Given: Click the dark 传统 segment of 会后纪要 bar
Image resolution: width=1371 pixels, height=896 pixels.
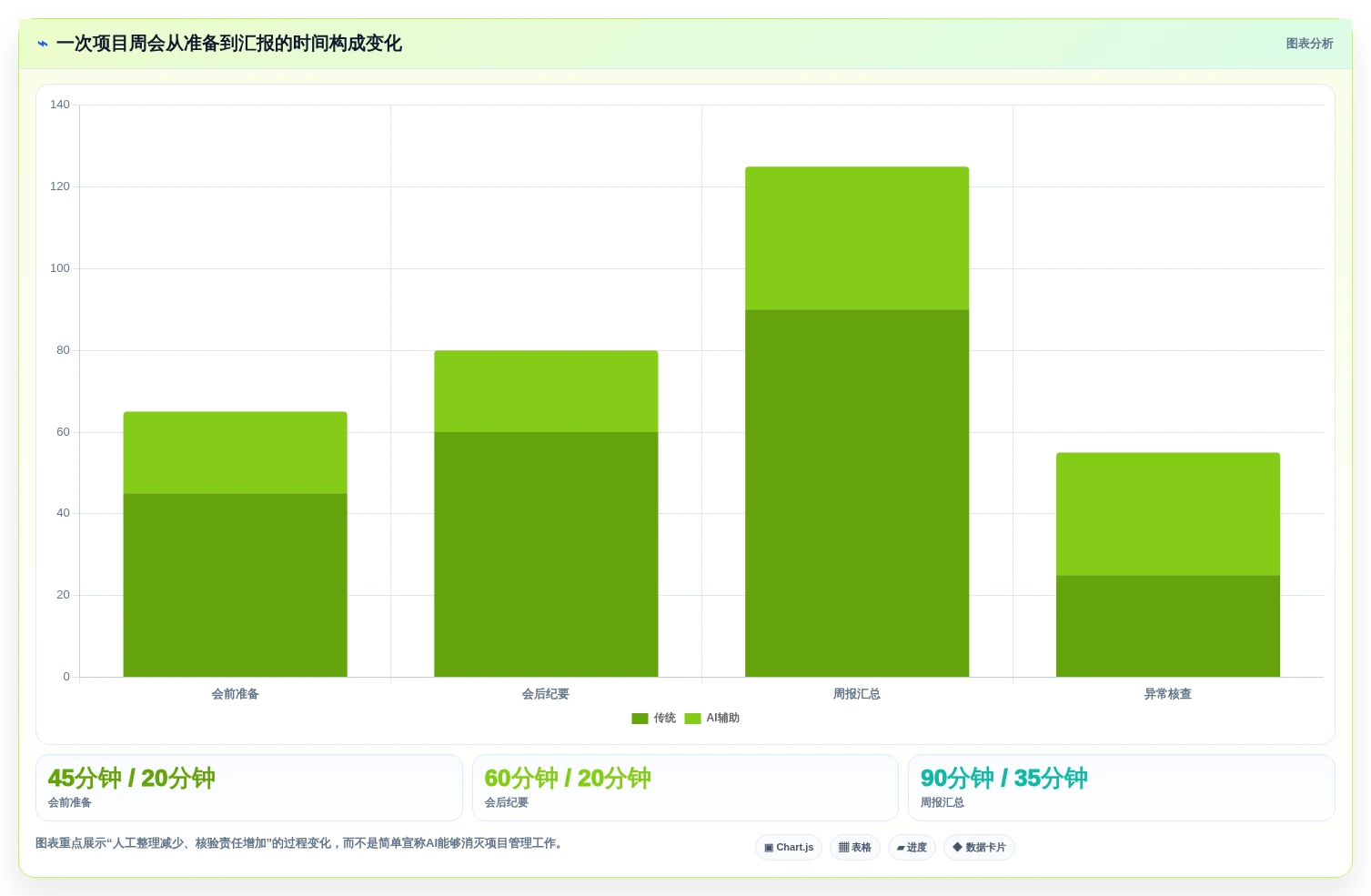Looking at the screenshot, I should tap(546, 554).
